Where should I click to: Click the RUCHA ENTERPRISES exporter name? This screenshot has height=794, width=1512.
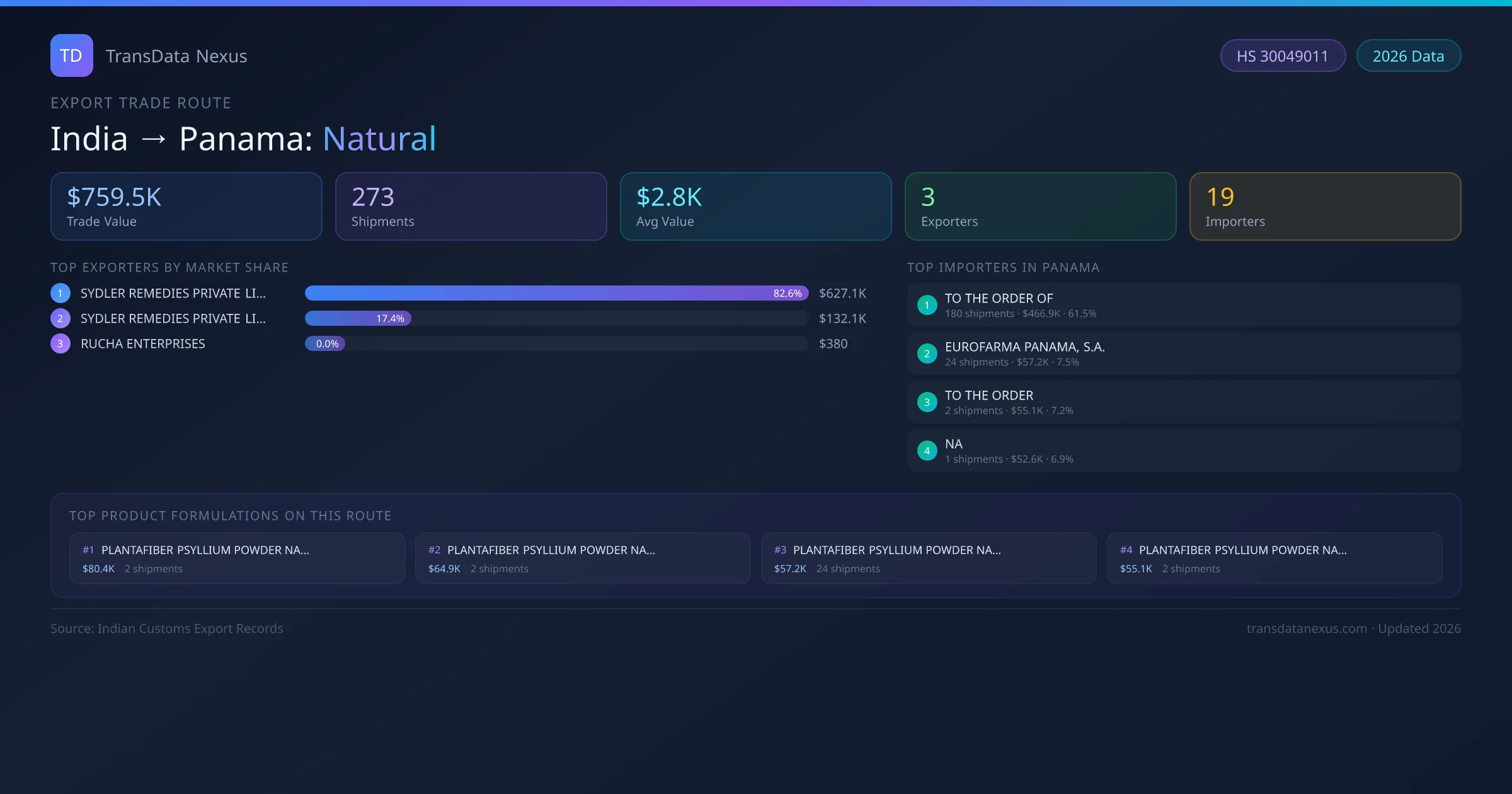coord(143,343)
